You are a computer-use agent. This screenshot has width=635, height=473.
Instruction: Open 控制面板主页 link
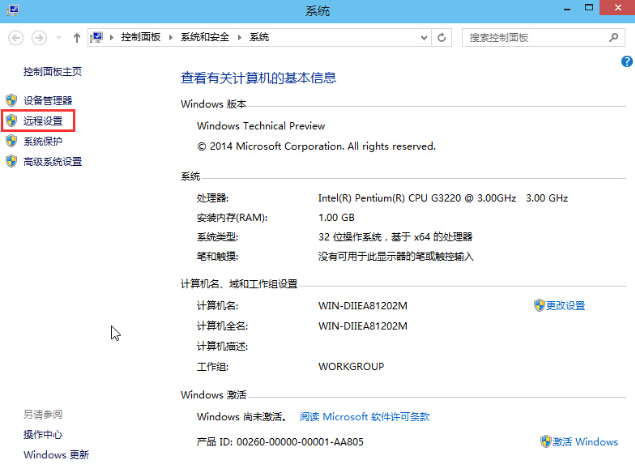pyautogui.click(x=52, y=72)
